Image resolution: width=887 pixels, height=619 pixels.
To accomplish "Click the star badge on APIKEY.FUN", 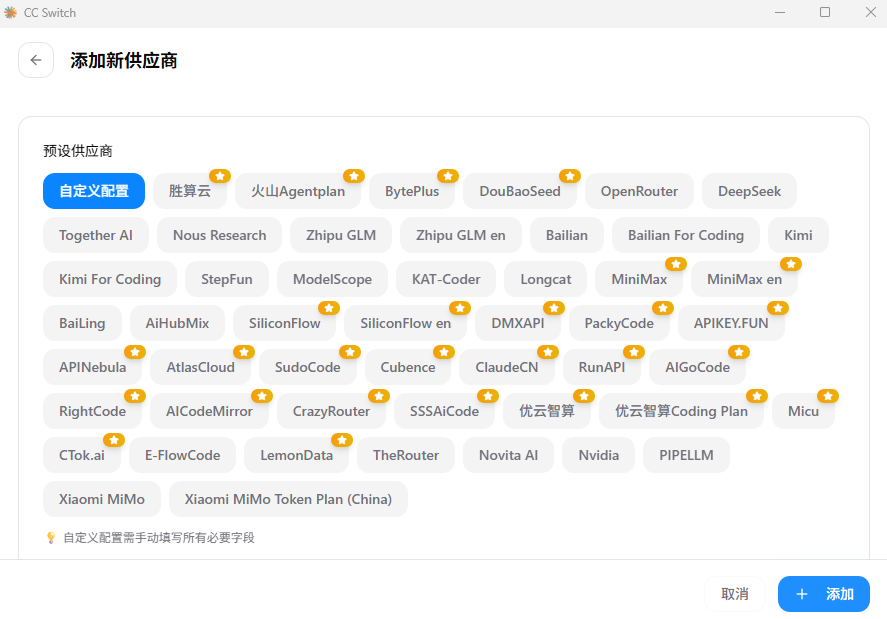I will click(778, 308).
